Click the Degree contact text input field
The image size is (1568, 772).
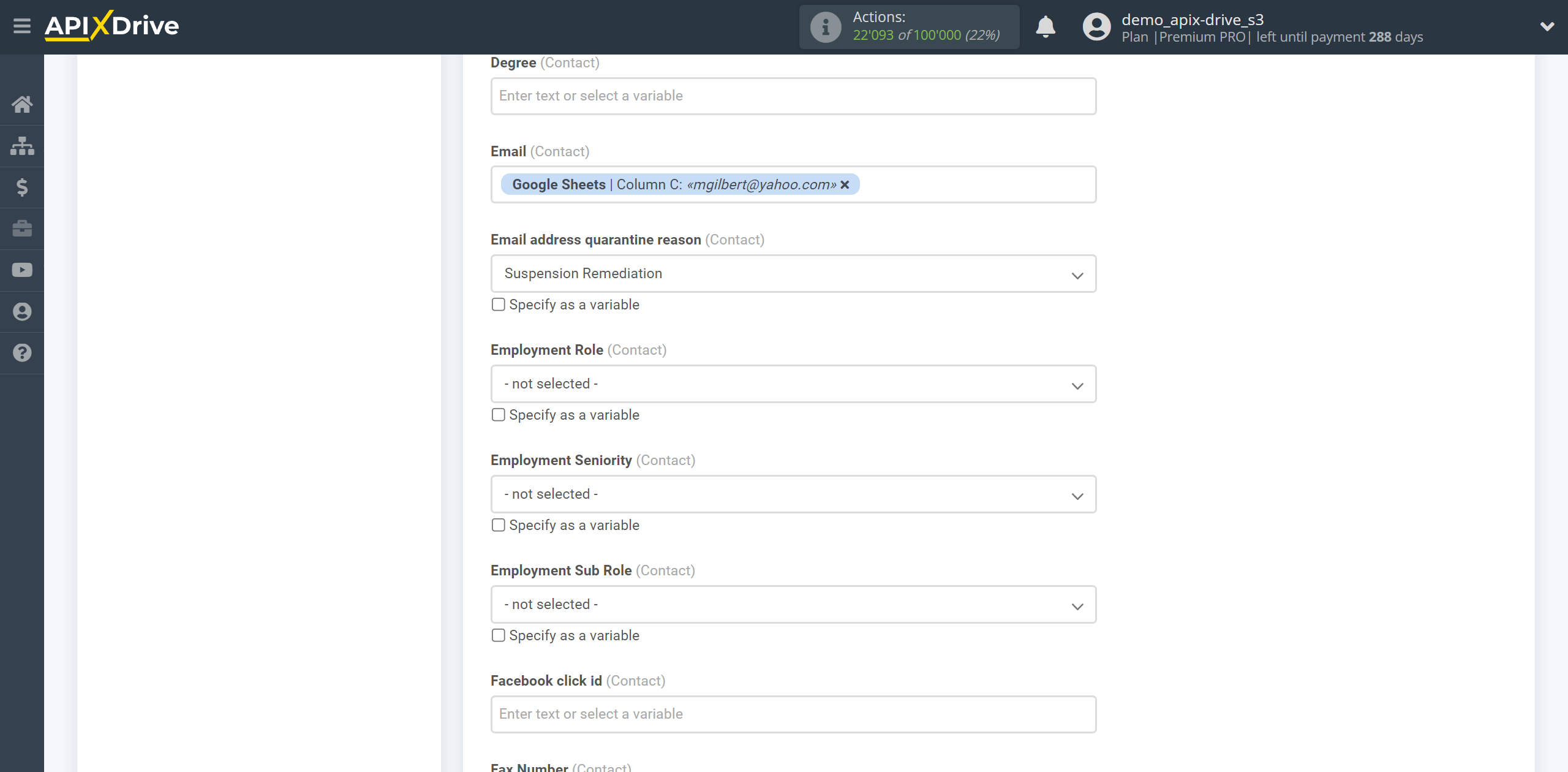[792, 95]
